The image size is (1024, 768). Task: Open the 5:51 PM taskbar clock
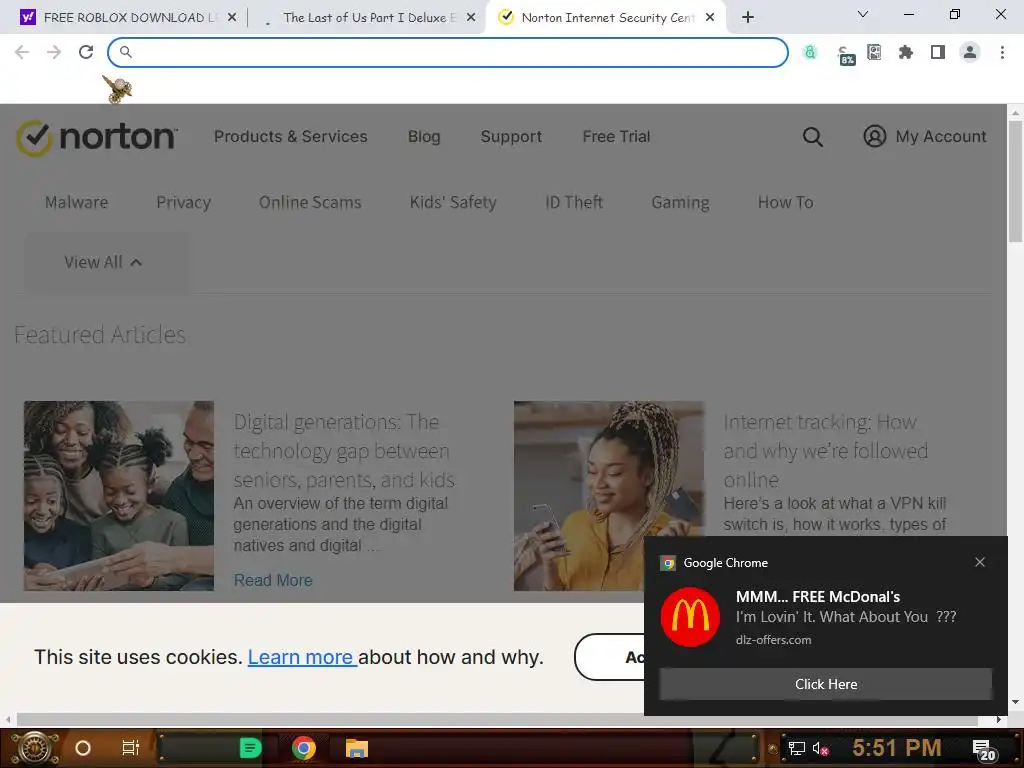tap(897, 748)
